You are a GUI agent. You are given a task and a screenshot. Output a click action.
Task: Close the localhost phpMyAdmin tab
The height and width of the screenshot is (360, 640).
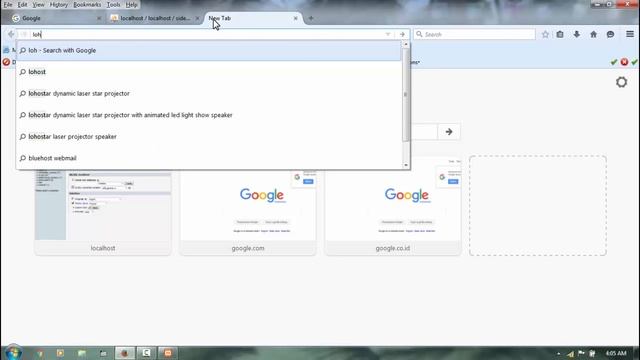(x=197, y=18)
